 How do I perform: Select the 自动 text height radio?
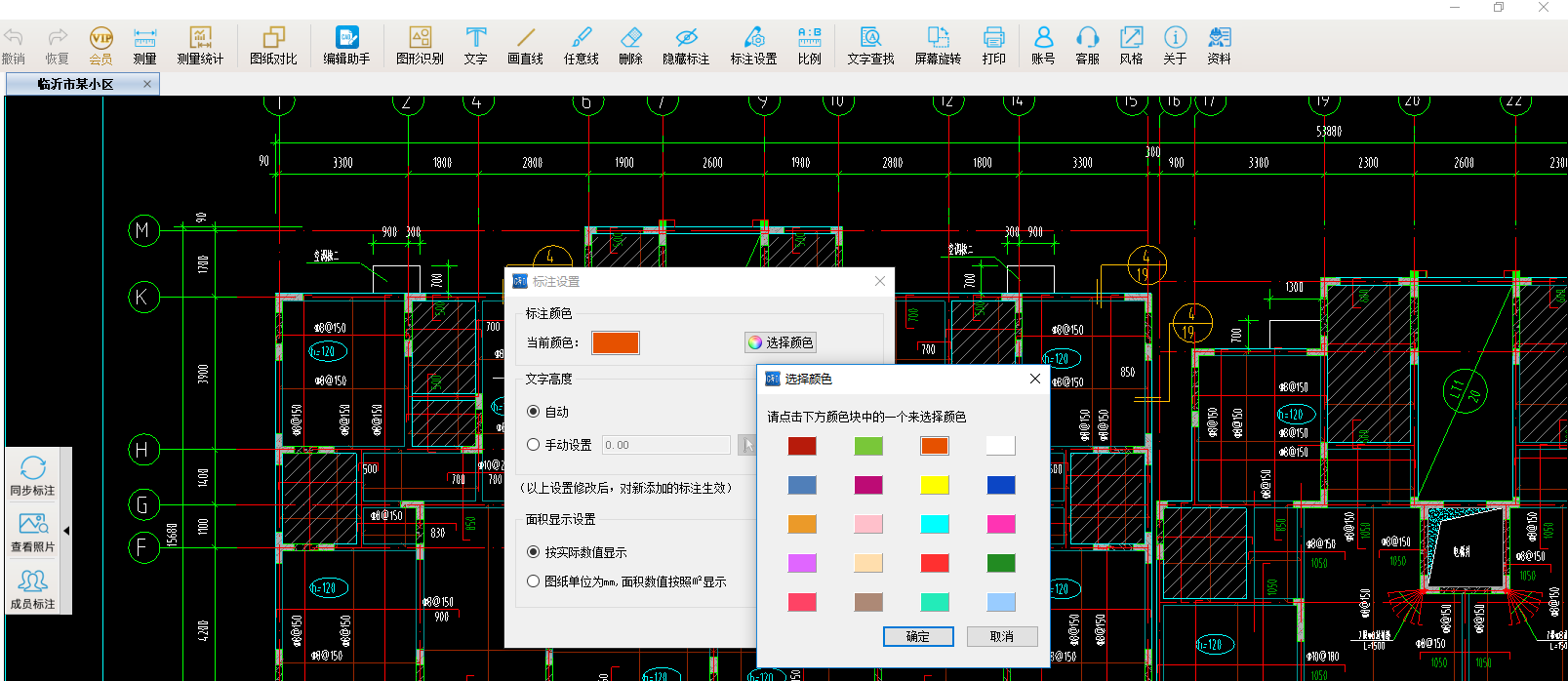point(534,412)
